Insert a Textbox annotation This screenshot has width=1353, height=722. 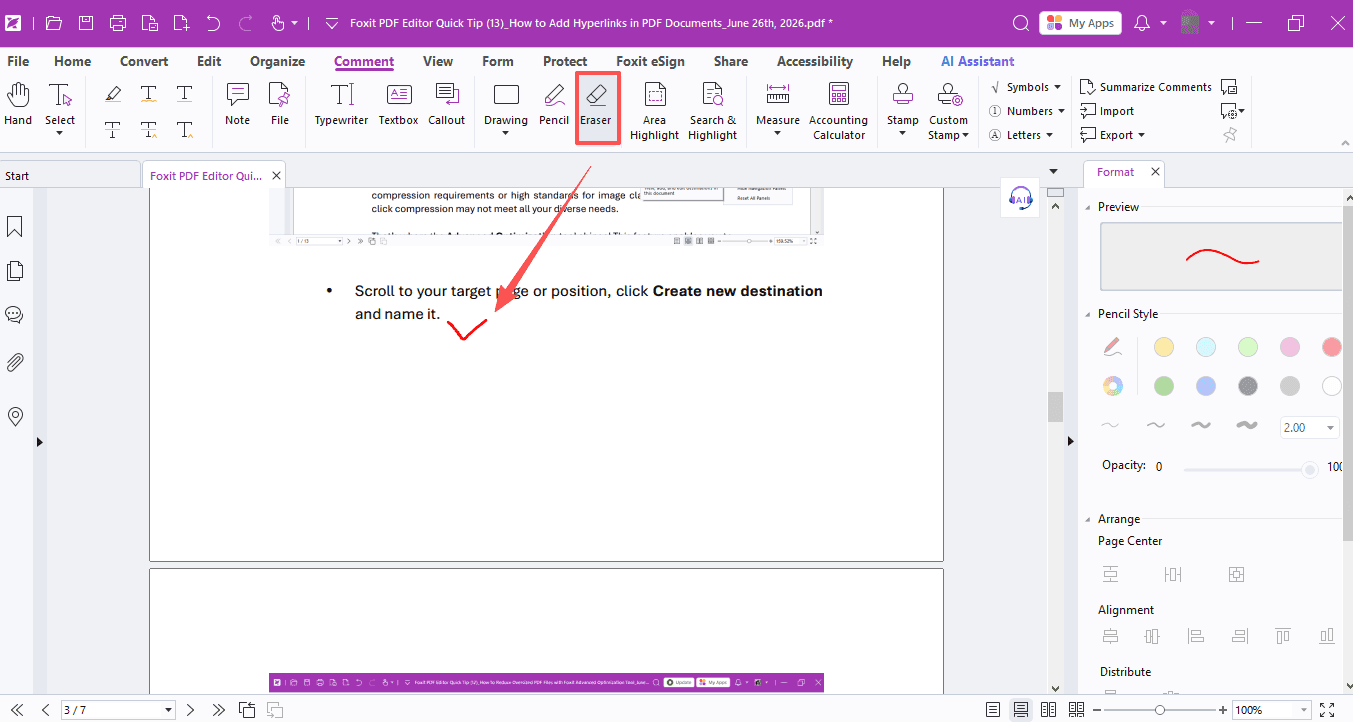[x=398, y=105]
